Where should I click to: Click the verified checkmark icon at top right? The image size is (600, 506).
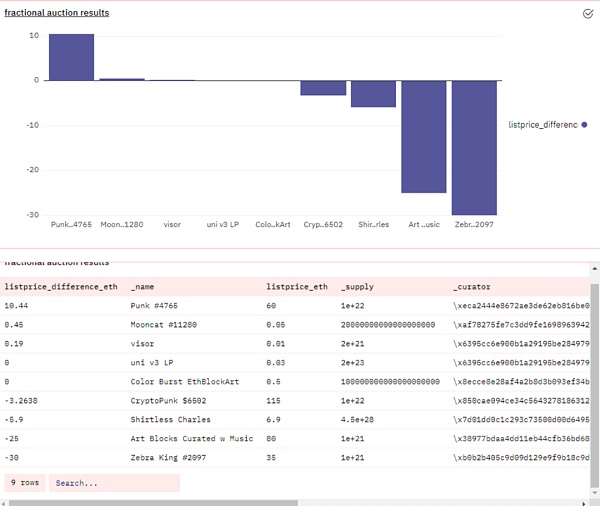tap(588, 14)
